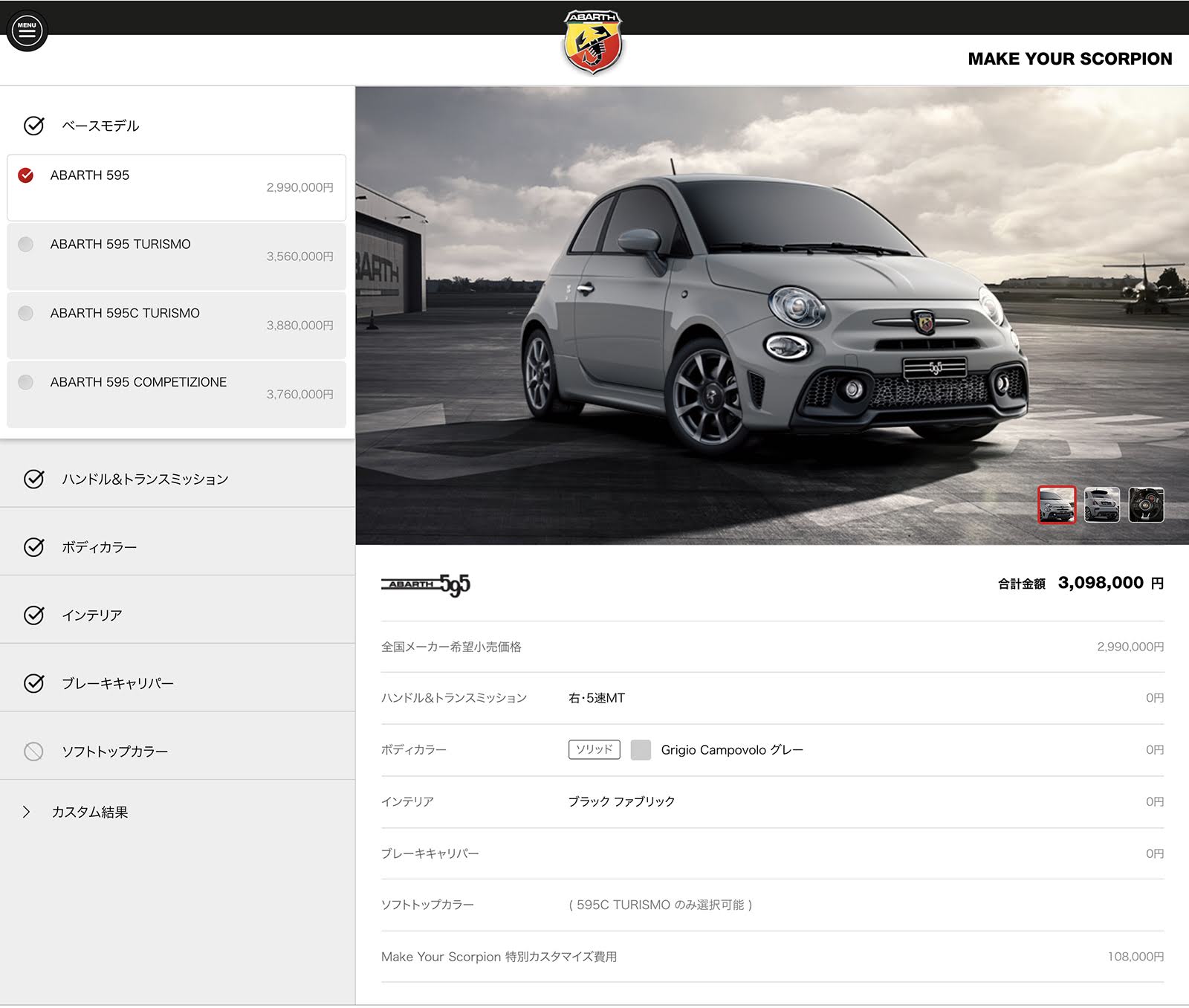Click the 全国メーカー希望小売価格 row label
Screen dimensions: 1189x1008
[x=451, y=647]
